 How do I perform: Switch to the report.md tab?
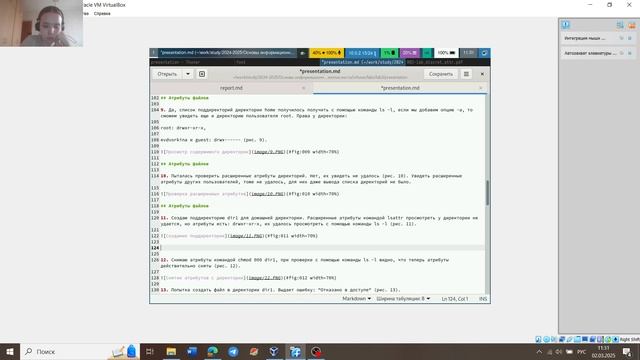[x=231, y=88]
